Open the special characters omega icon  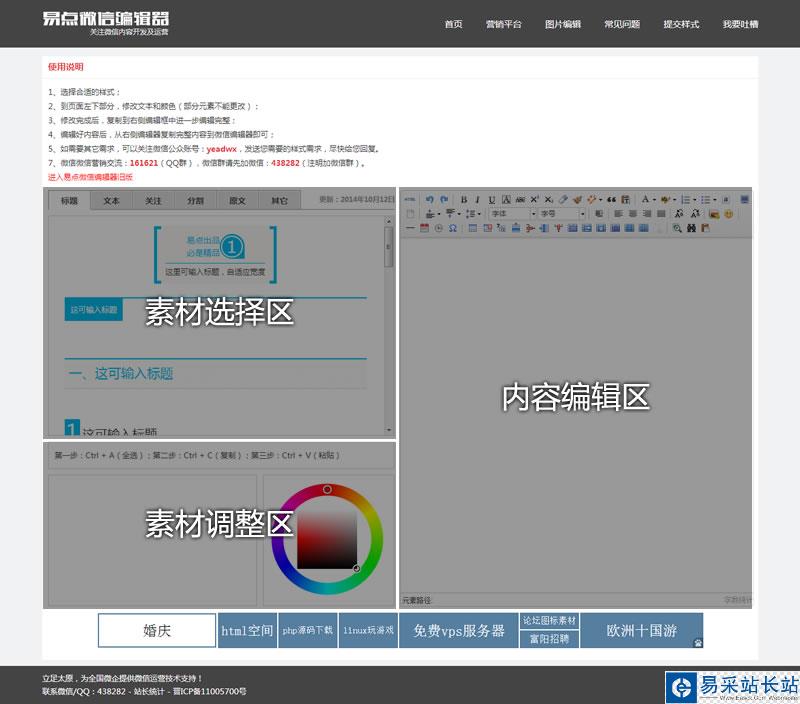click(x=453, y=228)
